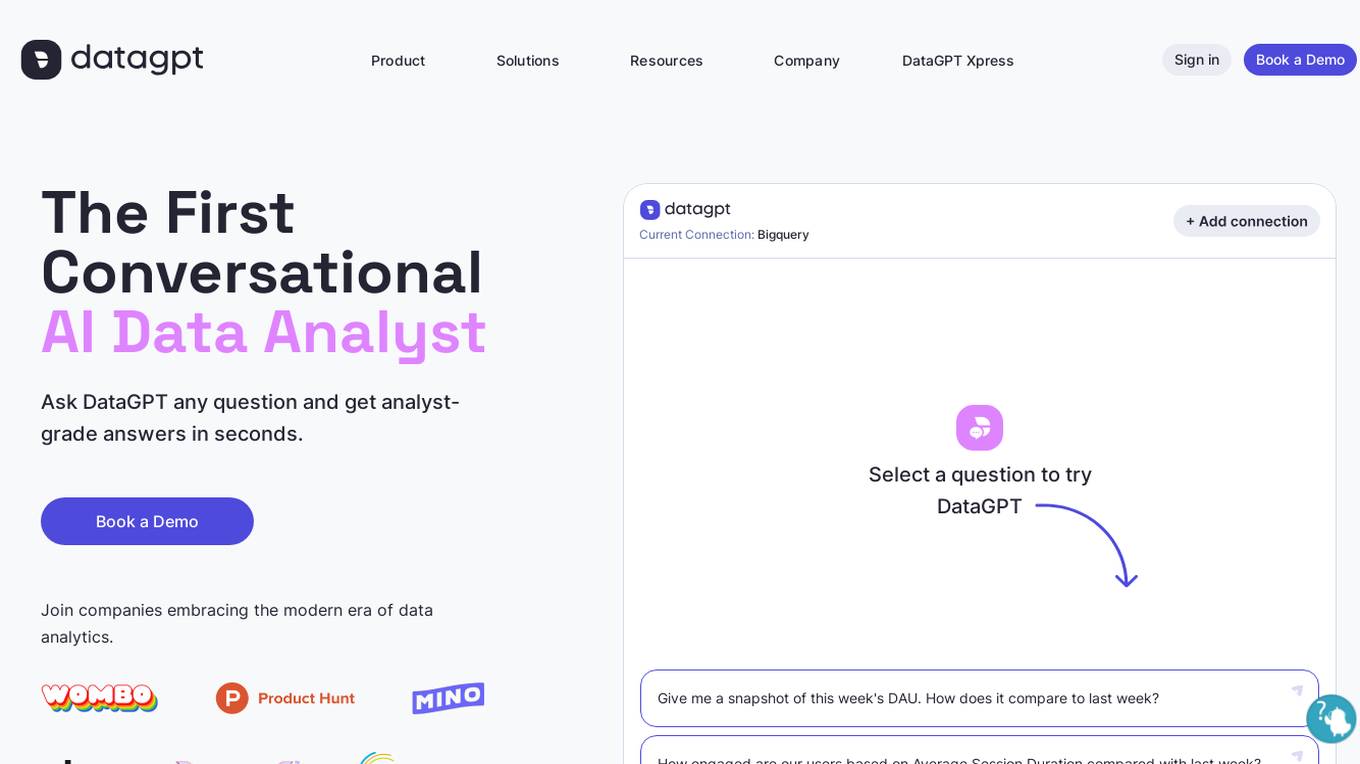Click the + Add connection button
This screenshot has height=764, width=1360.
click(1246, 221)
